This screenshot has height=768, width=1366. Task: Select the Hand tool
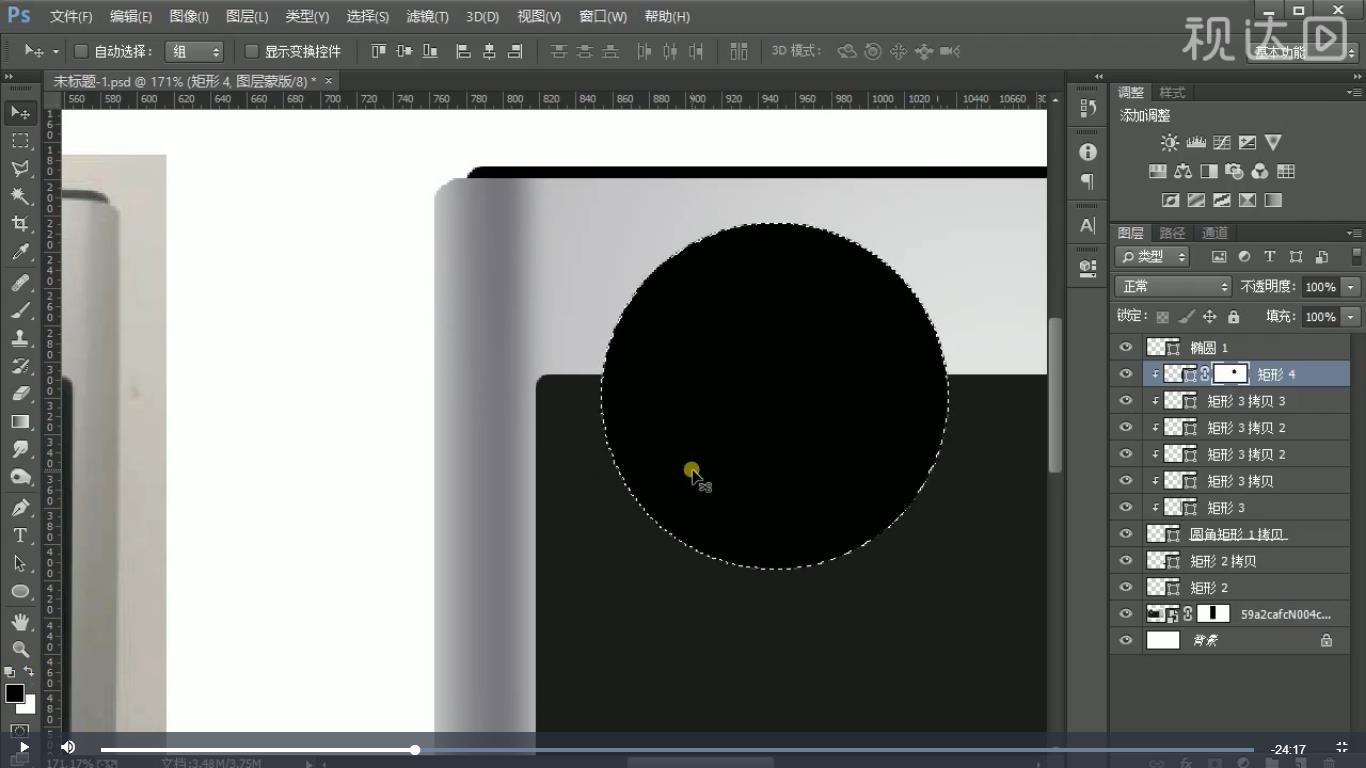coord(20,622)
